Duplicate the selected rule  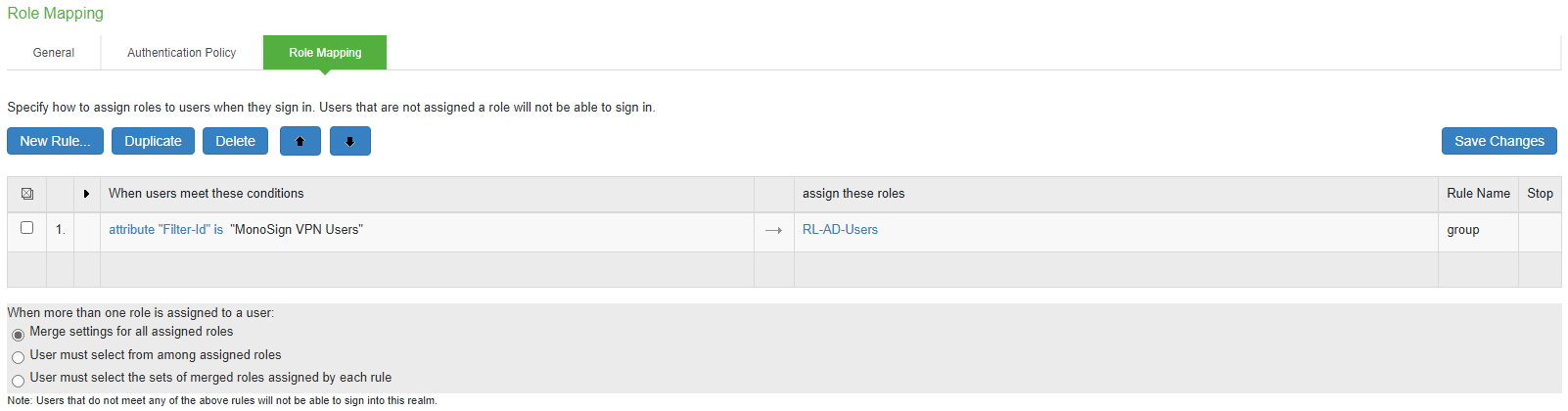(x=153, y=141)
